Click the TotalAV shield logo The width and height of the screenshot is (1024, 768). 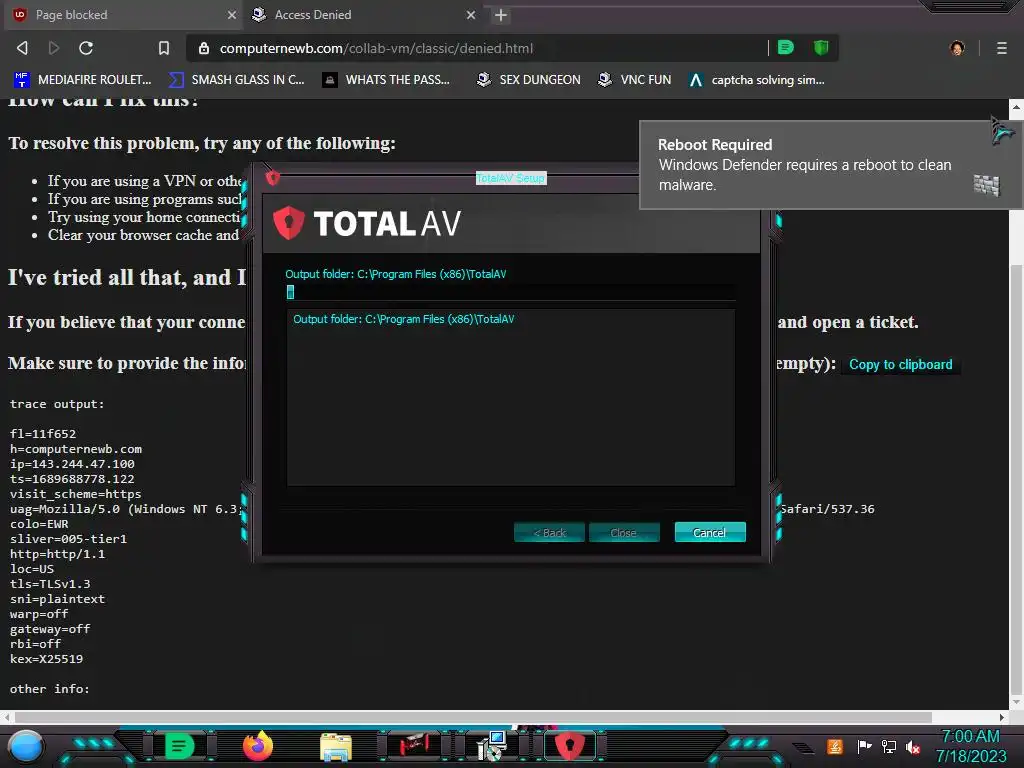289,223
